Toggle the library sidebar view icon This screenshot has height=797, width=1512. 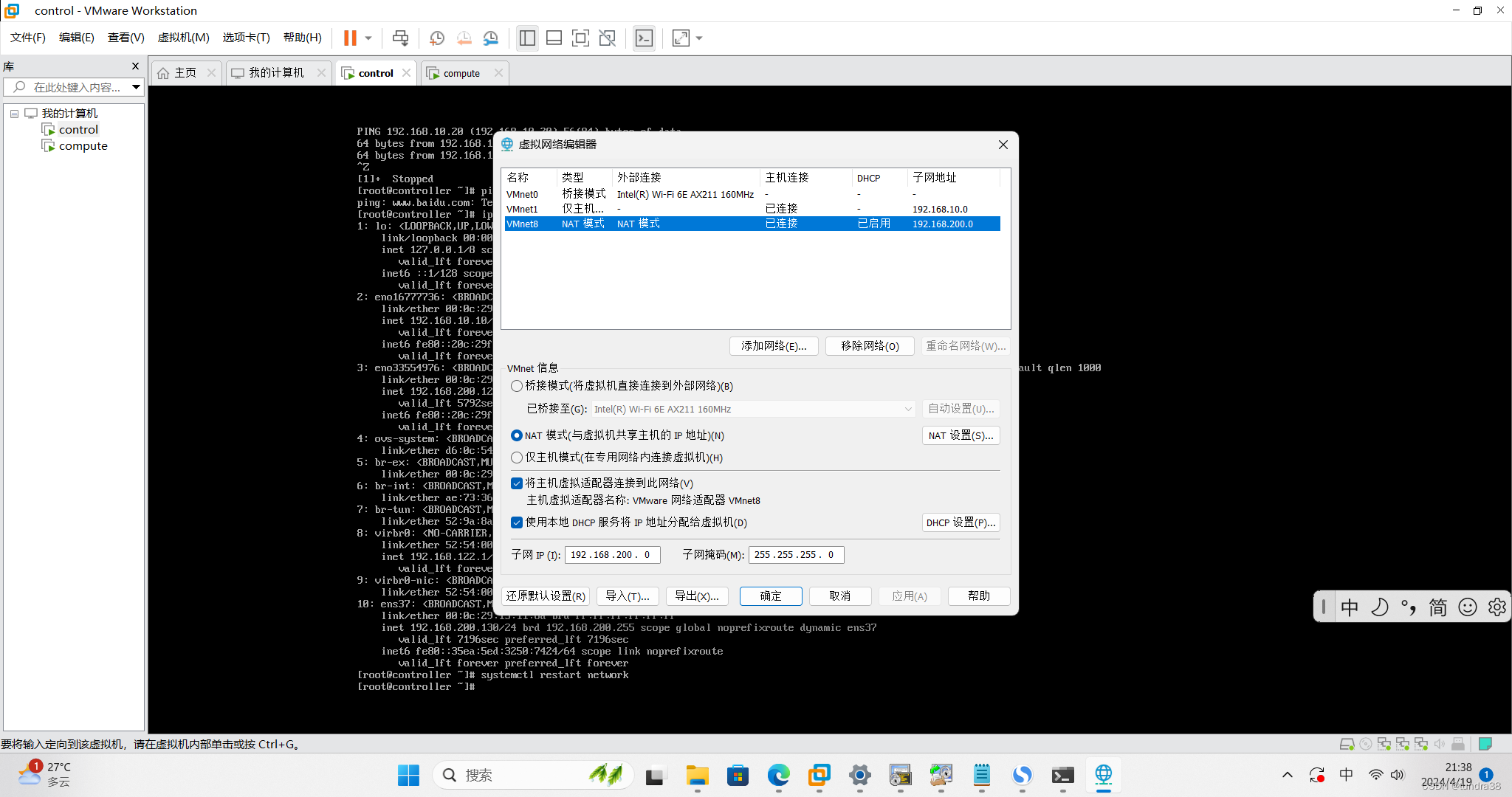527,38
